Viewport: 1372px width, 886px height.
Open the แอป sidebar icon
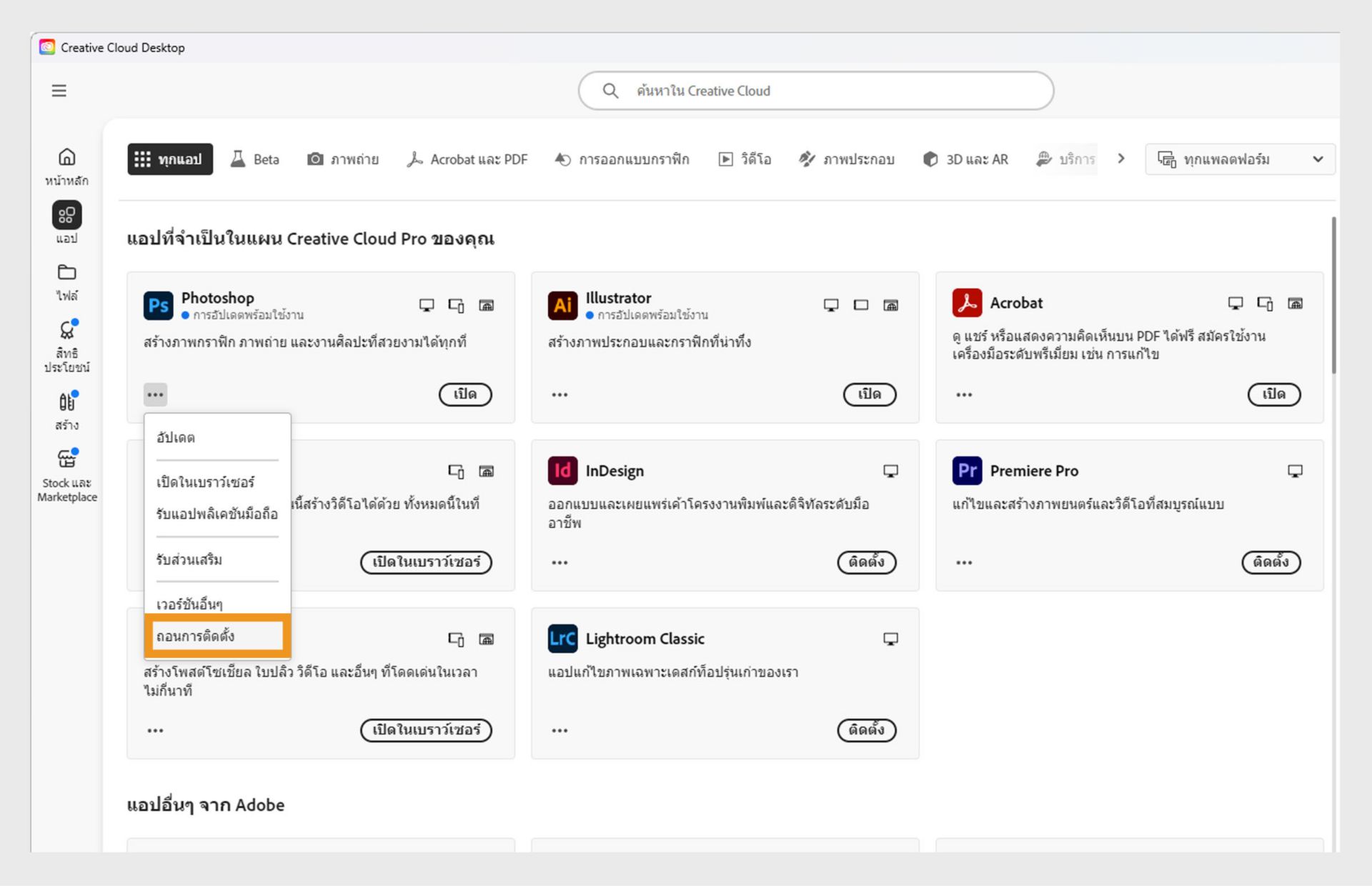(x=66, y=214)
